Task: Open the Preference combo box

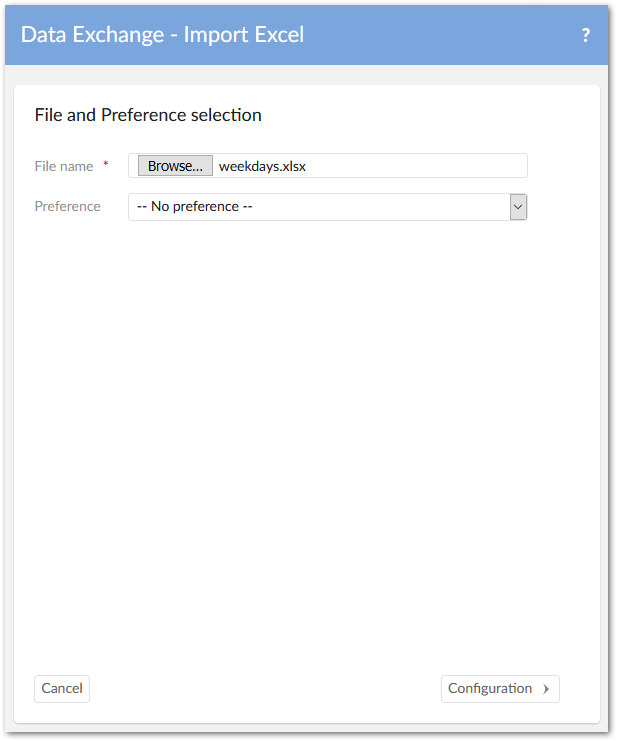Action: click(320, 207)
